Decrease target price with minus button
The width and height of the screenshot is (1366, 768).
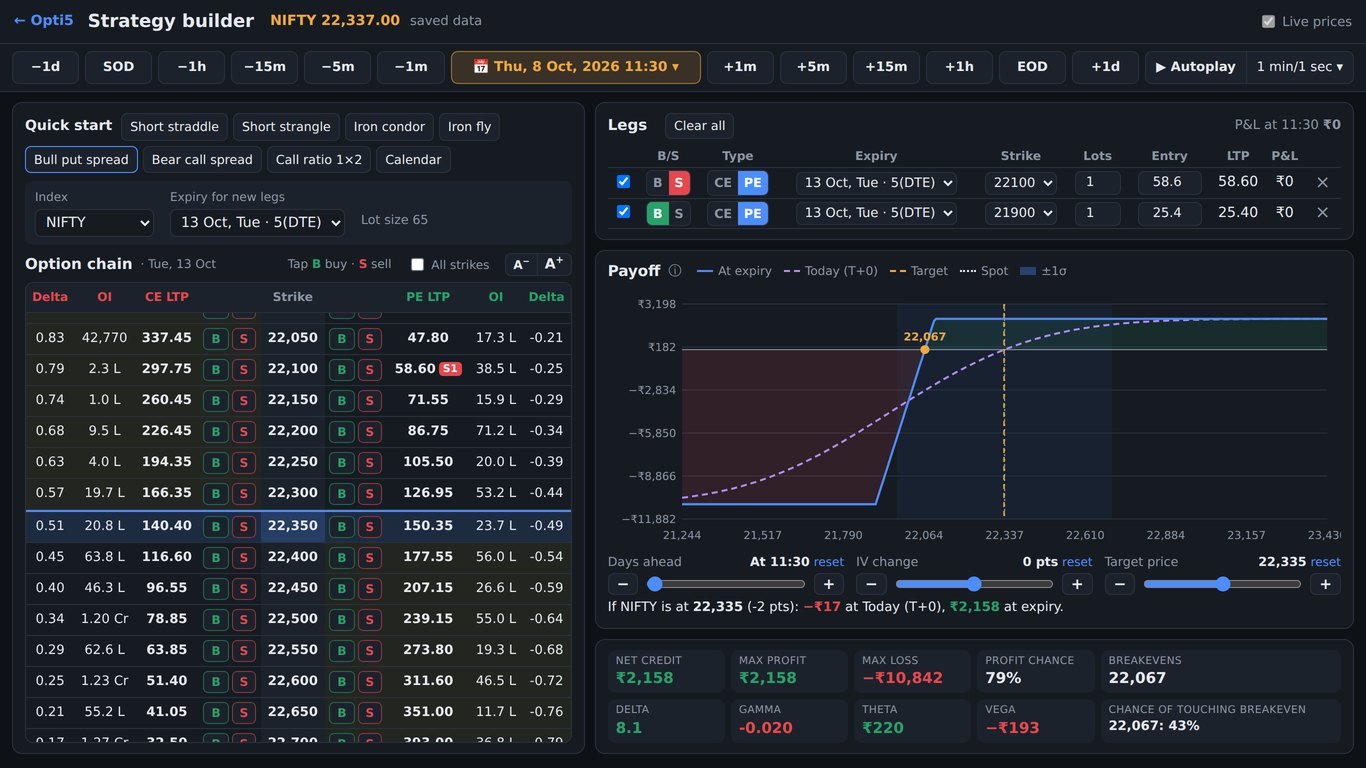coord(1119,584)
